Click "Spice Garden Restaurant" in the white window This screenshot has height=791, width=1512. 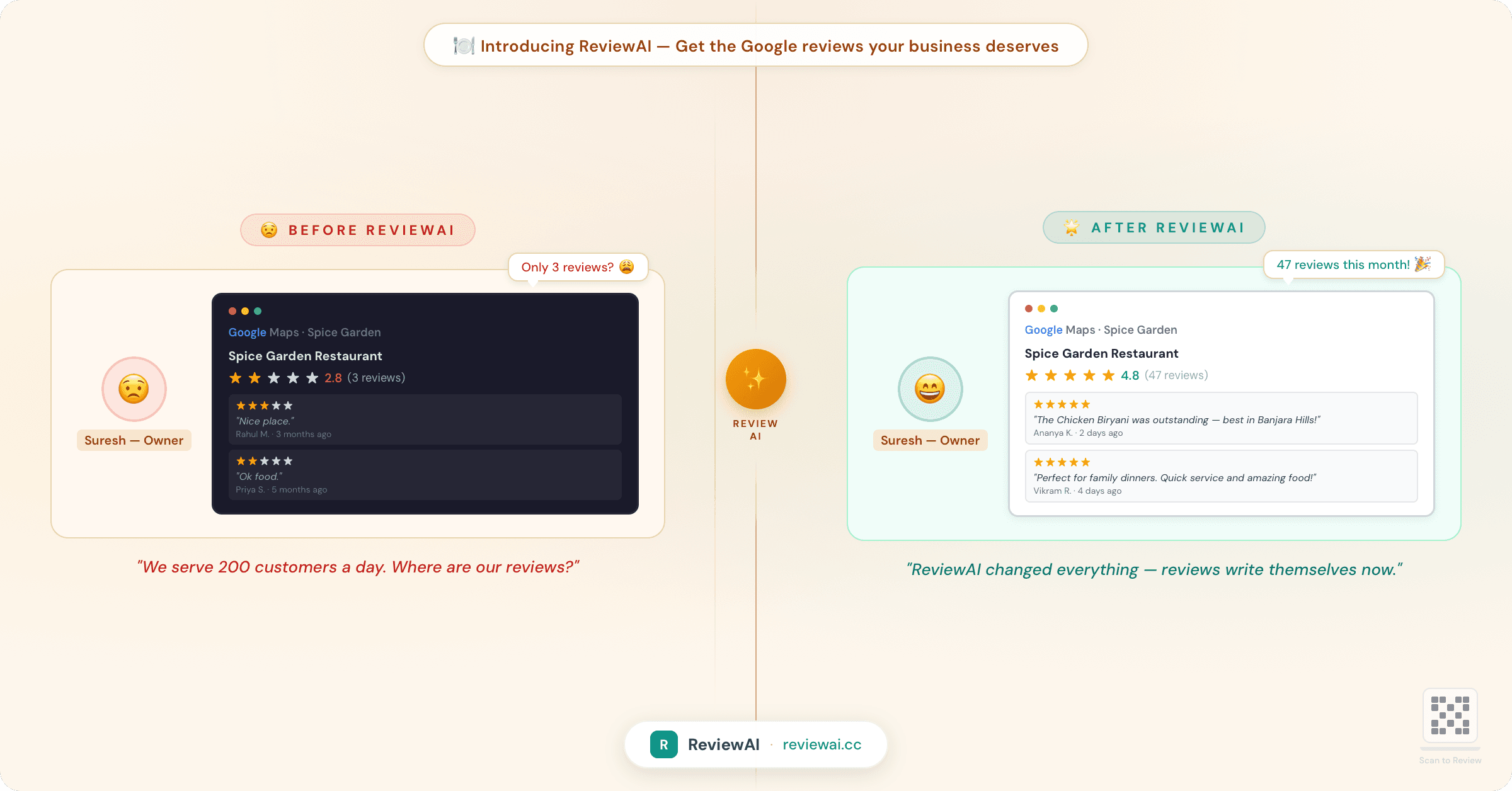[1102, 353]
